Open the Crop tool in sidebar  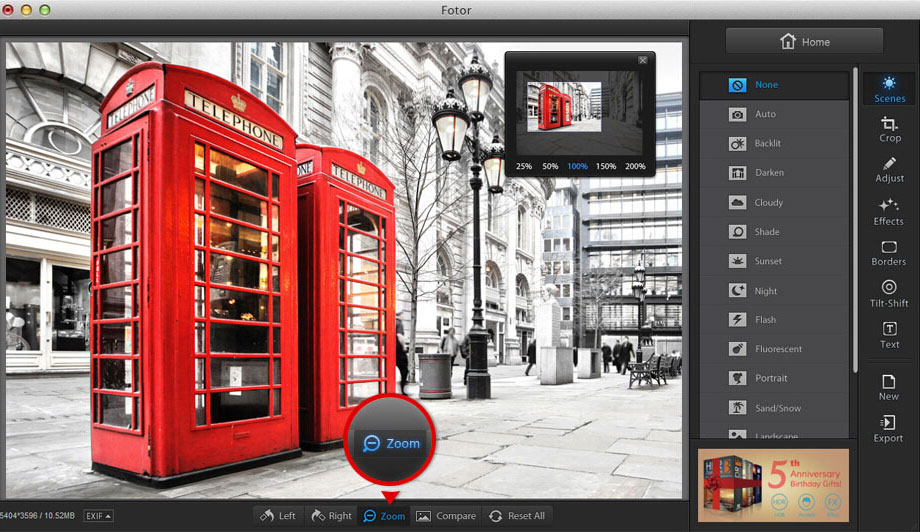tap(889, 129)
